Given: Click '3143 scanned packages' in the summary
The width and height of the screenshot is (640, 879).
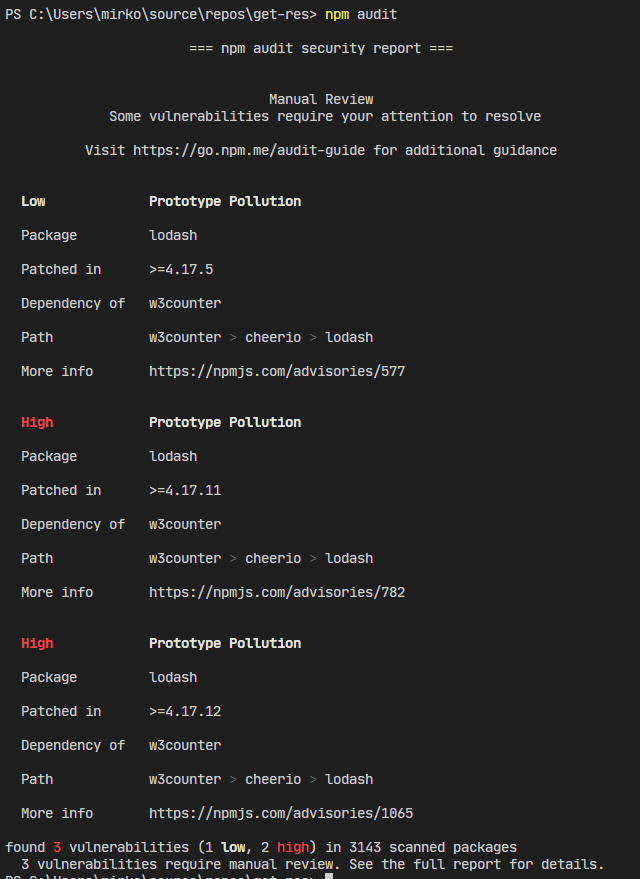Looking at the screenshot, I should (433, 847).
